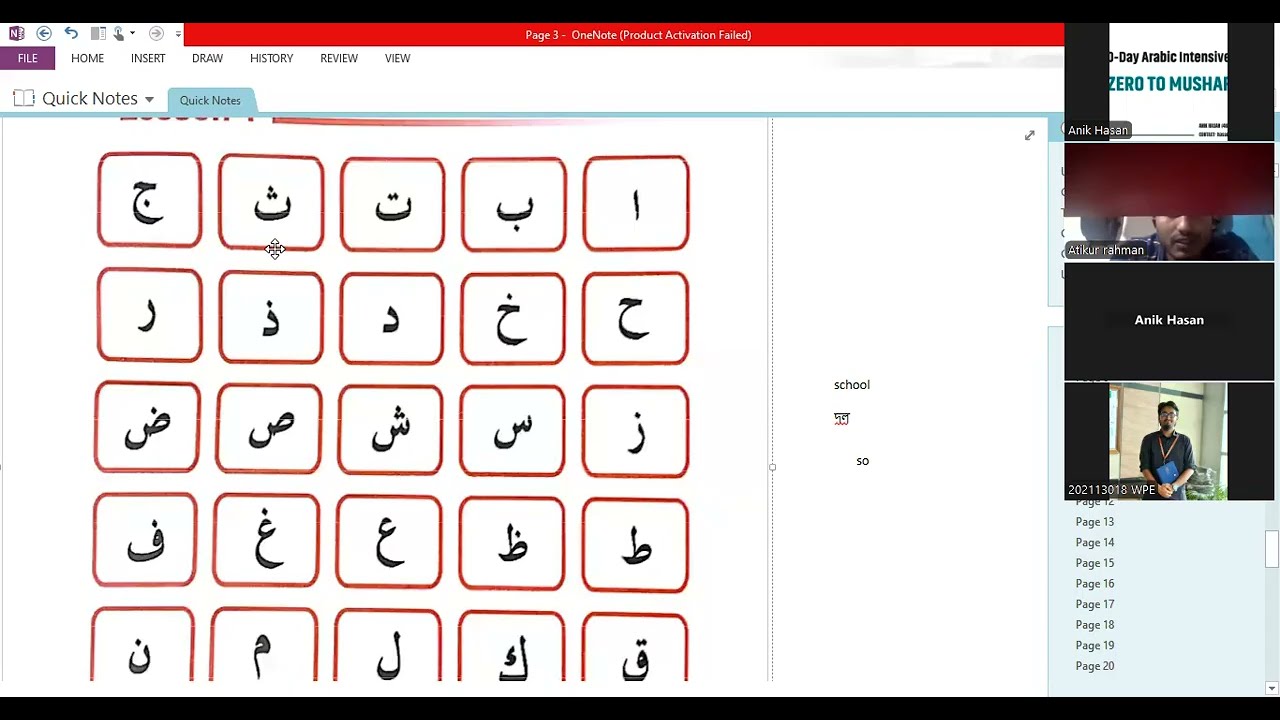Click the Dock to Desktop icon
Image resolution: width=1280 pixels, height=720 pixels.
98,34
